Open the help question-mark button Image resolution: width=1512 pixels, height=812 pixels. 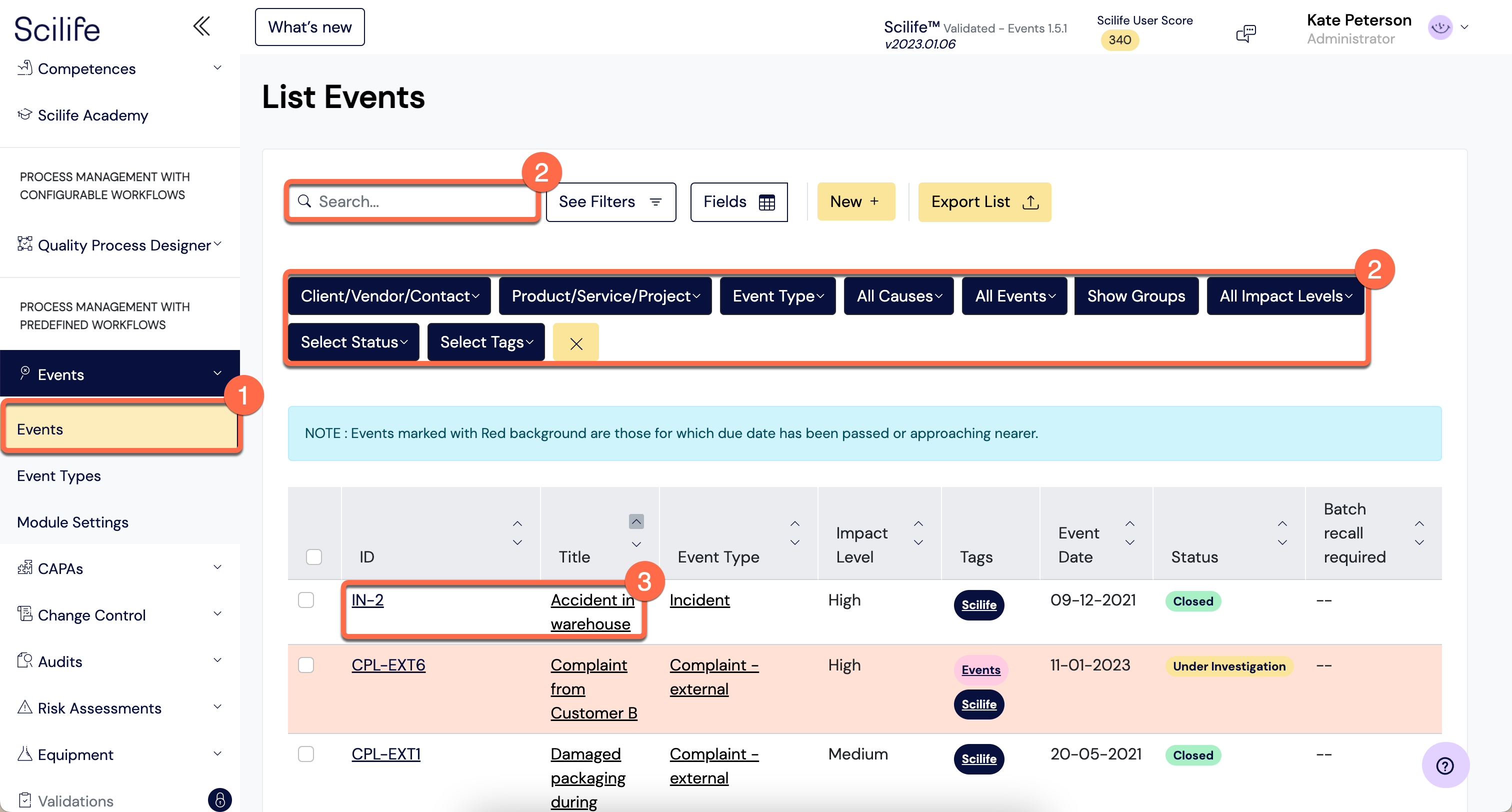tap(1444, 765)
